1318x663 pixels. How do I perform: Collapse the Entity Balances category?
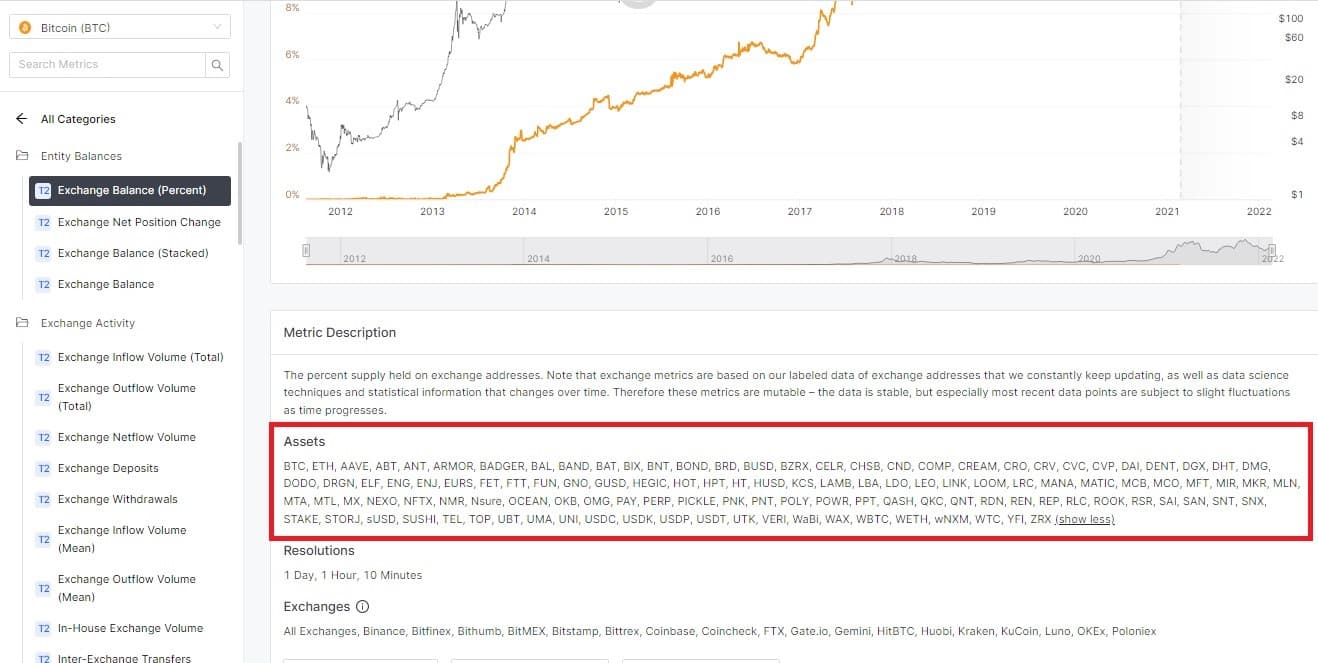tap(81, 156)
